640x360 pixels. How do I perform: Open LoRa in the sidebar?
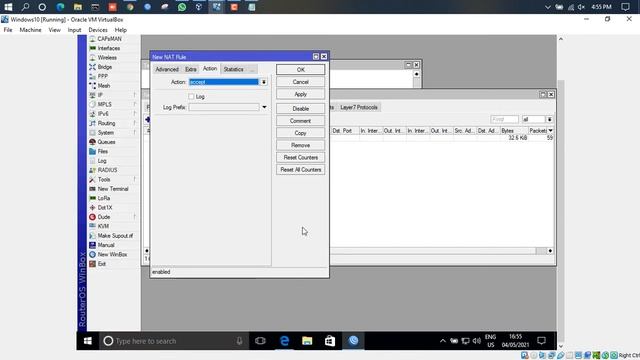click(x=104, y=198)
